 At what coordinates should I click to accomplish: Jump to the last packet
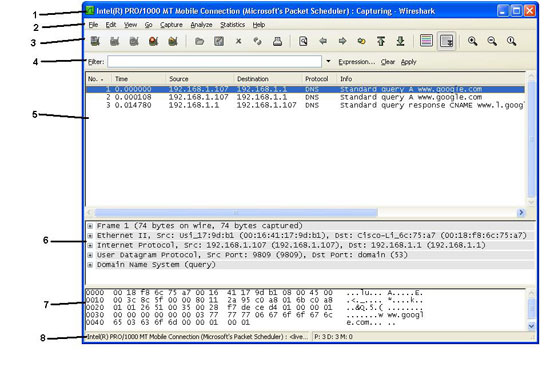(400, 41)
